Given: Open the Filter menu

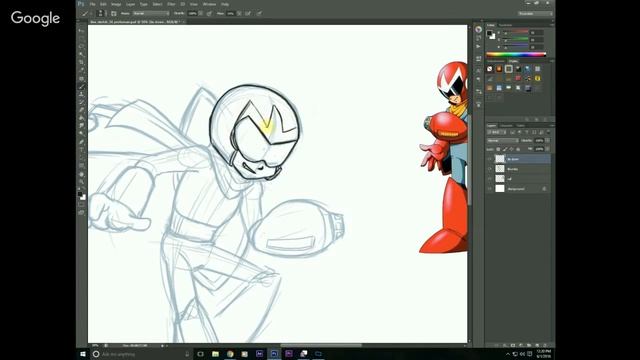Looking at the screenshot, I should (x=171, y=4).
